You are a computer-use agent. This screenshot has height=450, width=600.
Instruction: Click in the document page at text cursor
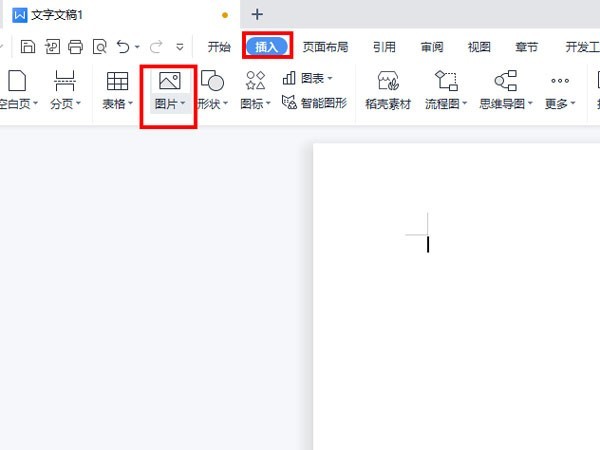click(x=428, y=244)
